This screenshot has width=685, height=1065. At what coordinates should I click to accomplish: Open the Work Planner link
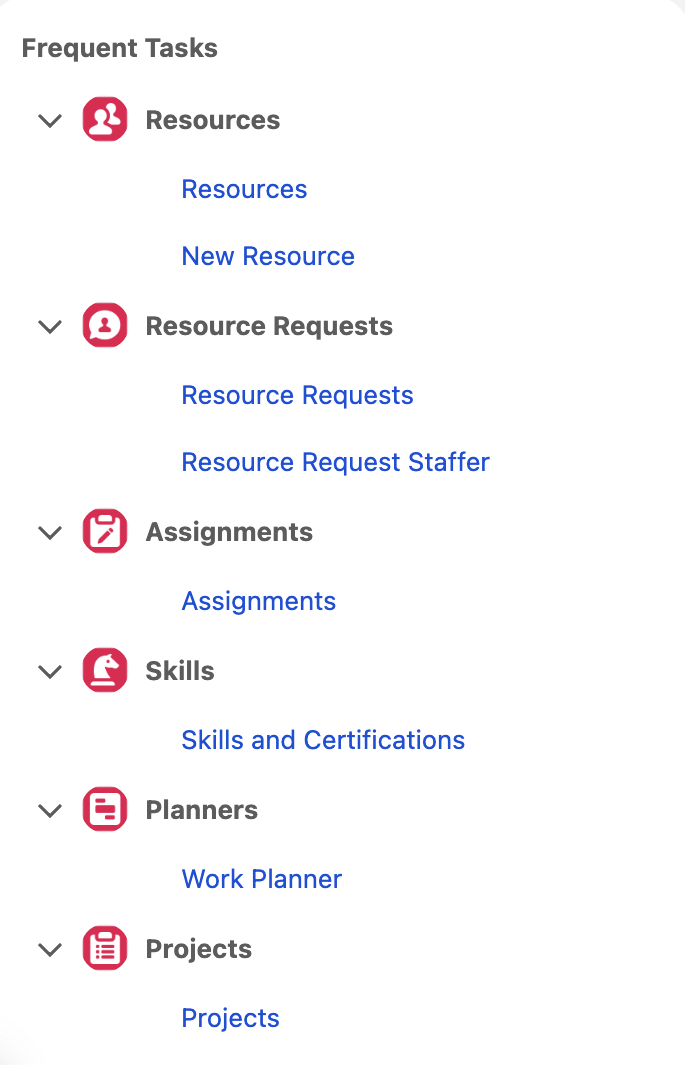(x=261, y=879)
